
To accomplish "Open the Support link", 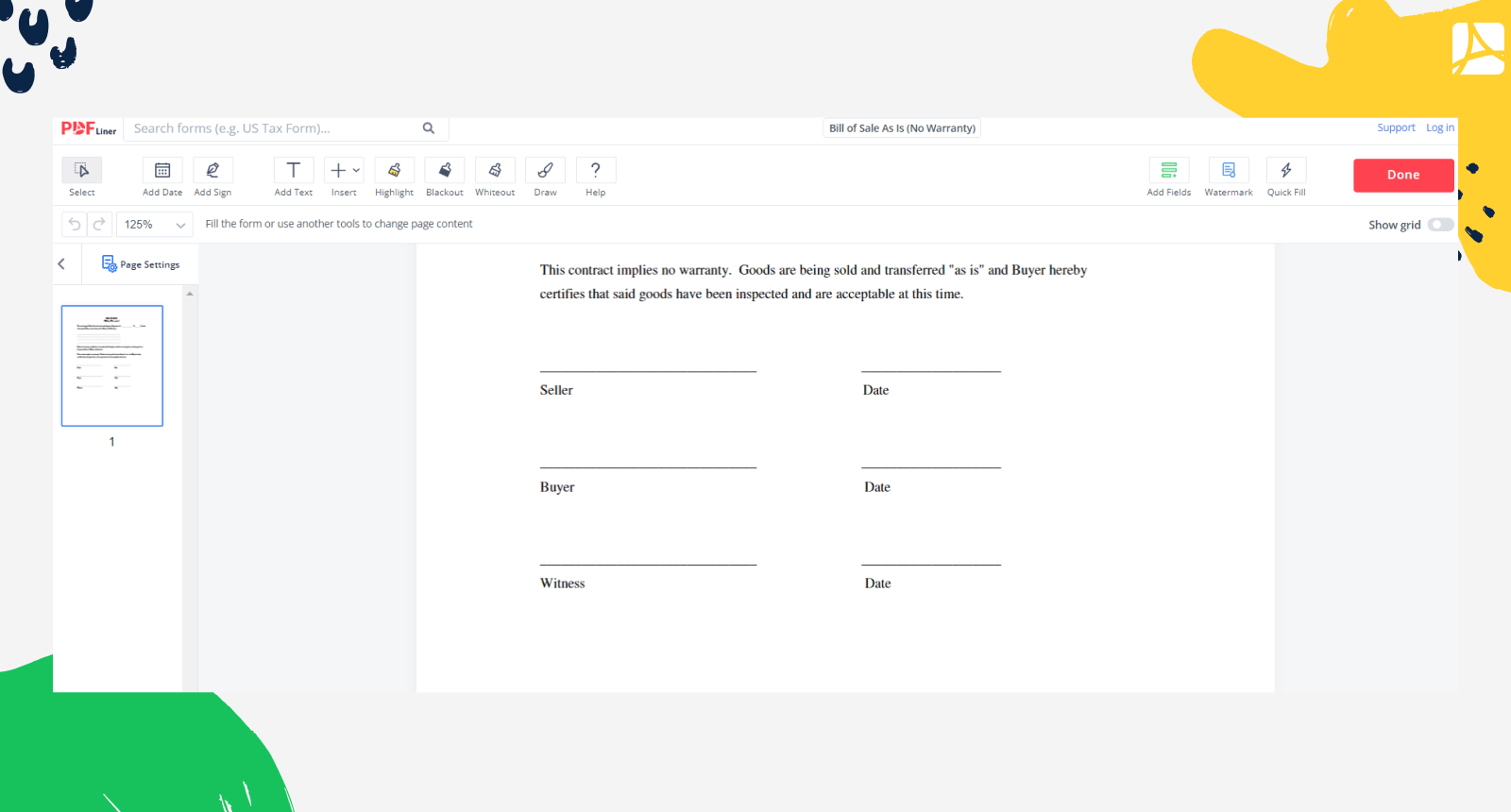I will 1396,127.
